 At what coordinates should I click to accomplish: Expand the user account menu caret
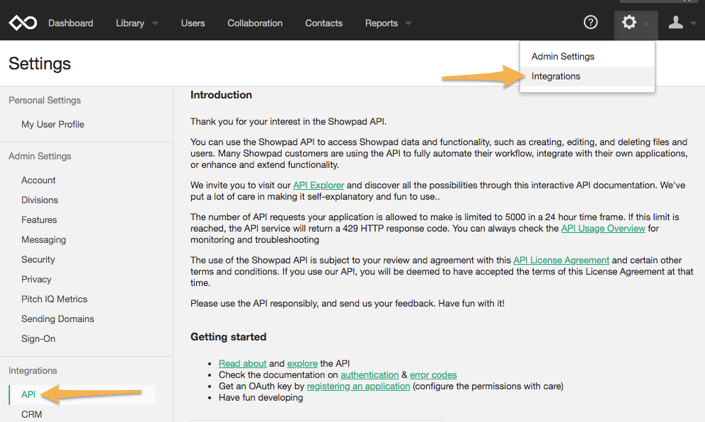(x=694, y=23)
